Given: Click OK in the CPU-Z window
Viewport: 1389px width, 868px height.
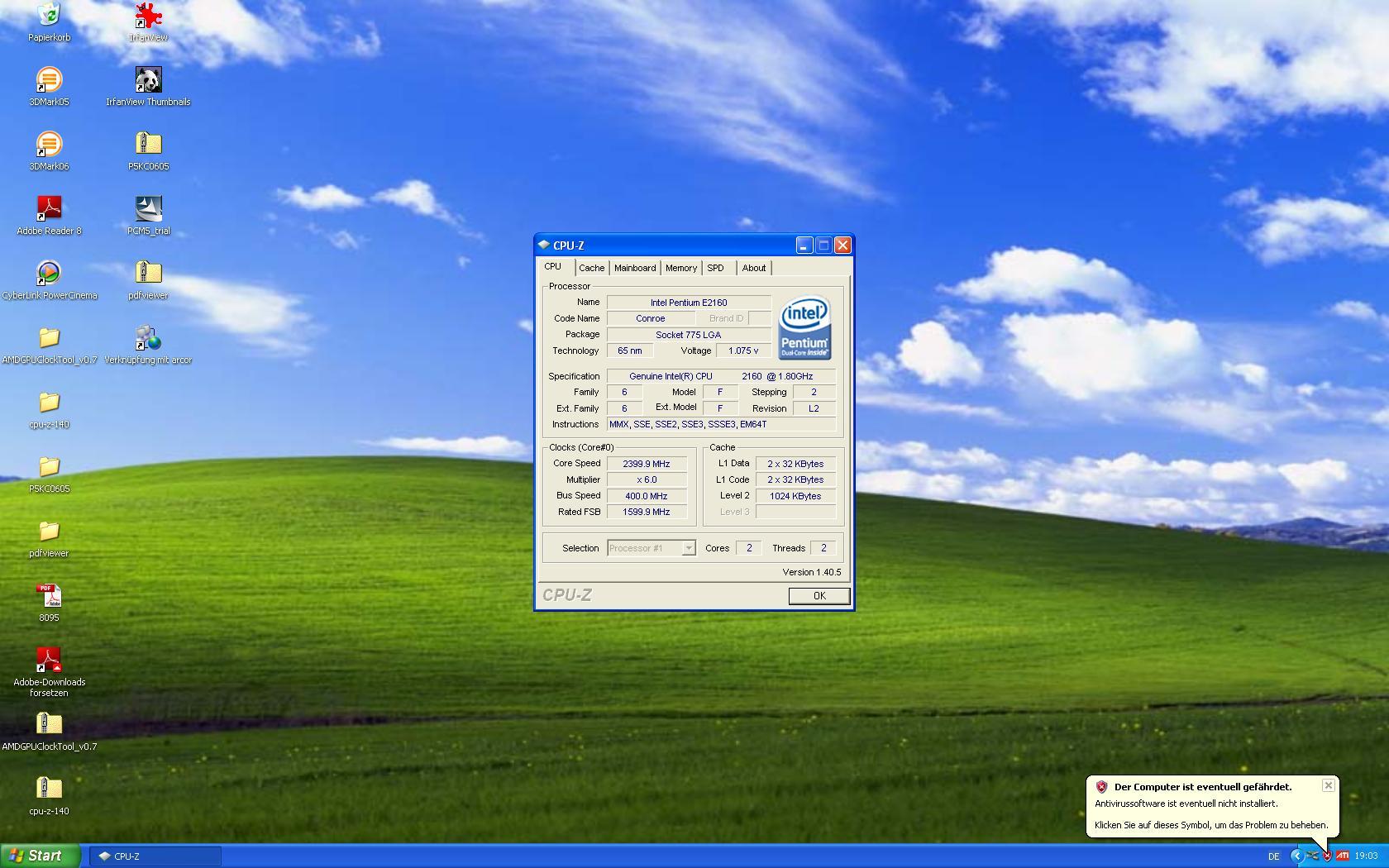Looking at the screenshot, I should click(819, 596).
